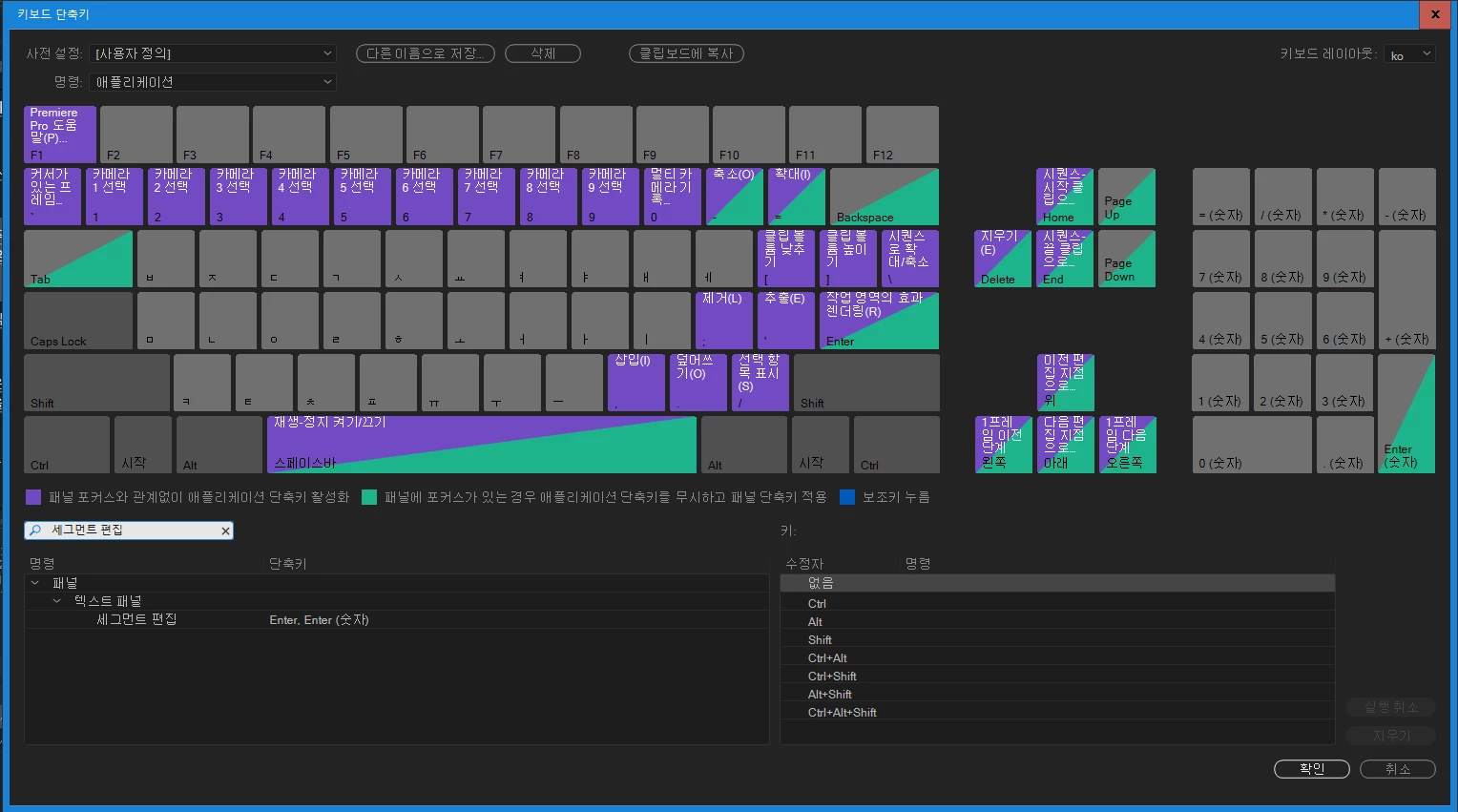Click the 삭제 preset button
This screenshot has height=812, width=1458.
pos(543,53)
